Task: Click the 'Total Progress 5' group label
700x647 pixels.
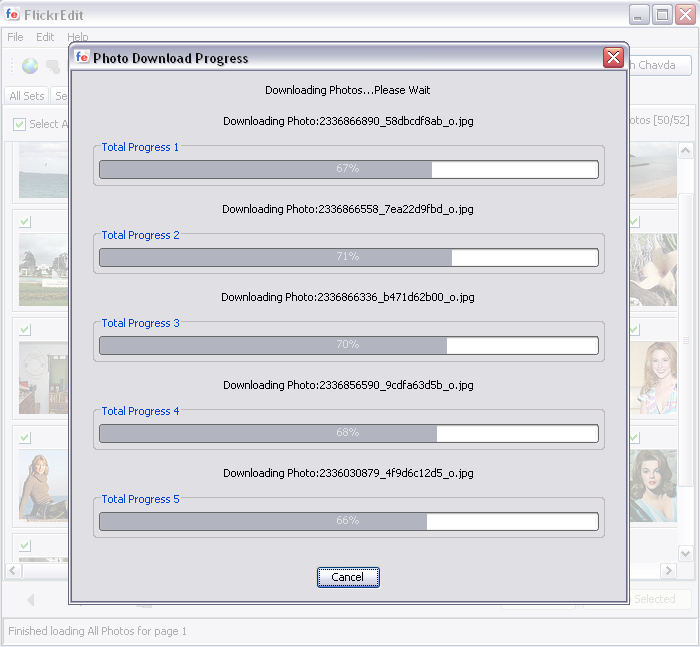Action: click(x=140, y=499)
